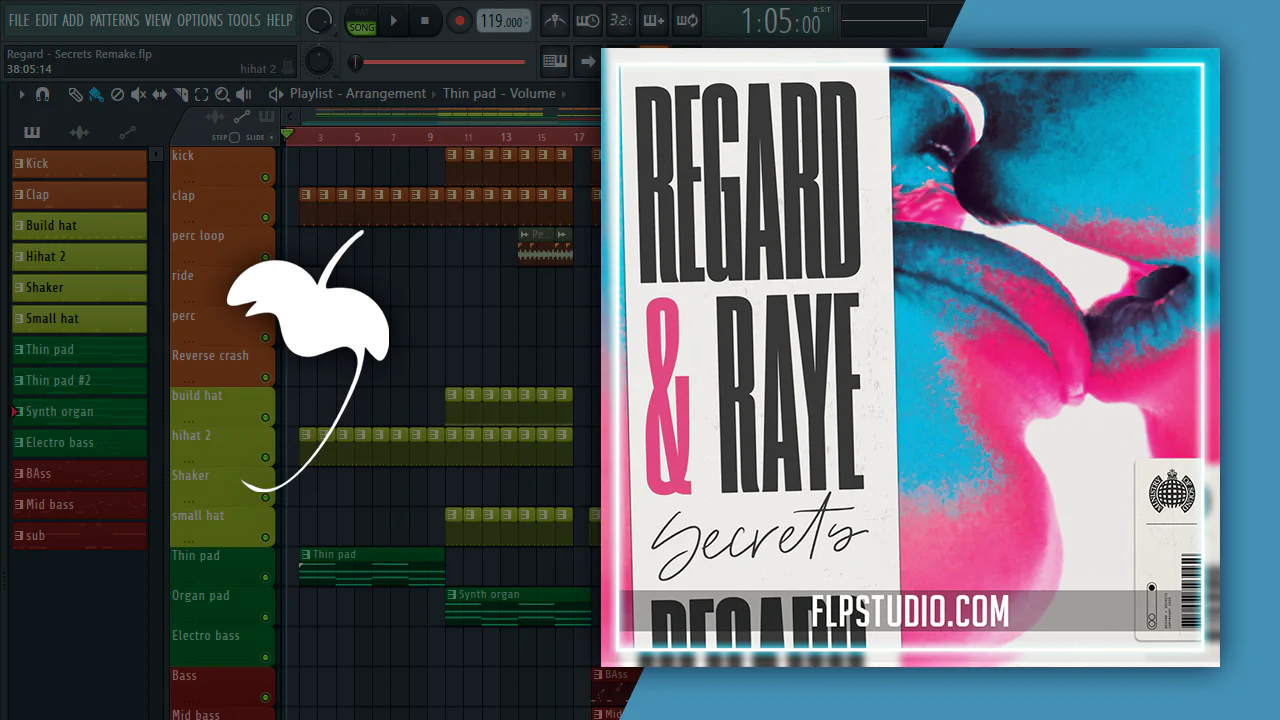Click the piano keys icon above track headers
1280x720 pixels.
[x=266, y=117]
